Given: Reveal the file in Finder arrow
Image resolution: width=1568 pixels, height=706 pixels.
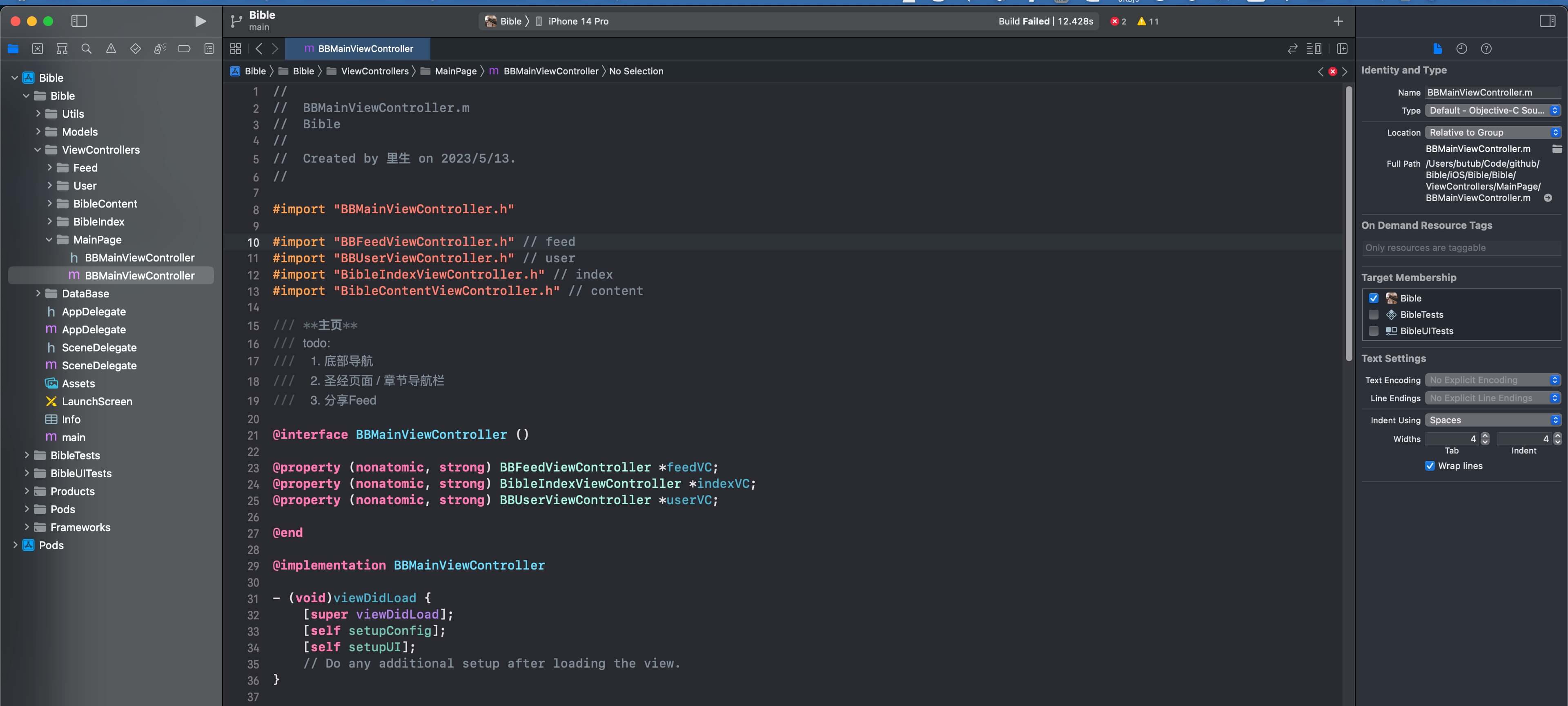Looking at the screenshot, I should coord(1548,198).
